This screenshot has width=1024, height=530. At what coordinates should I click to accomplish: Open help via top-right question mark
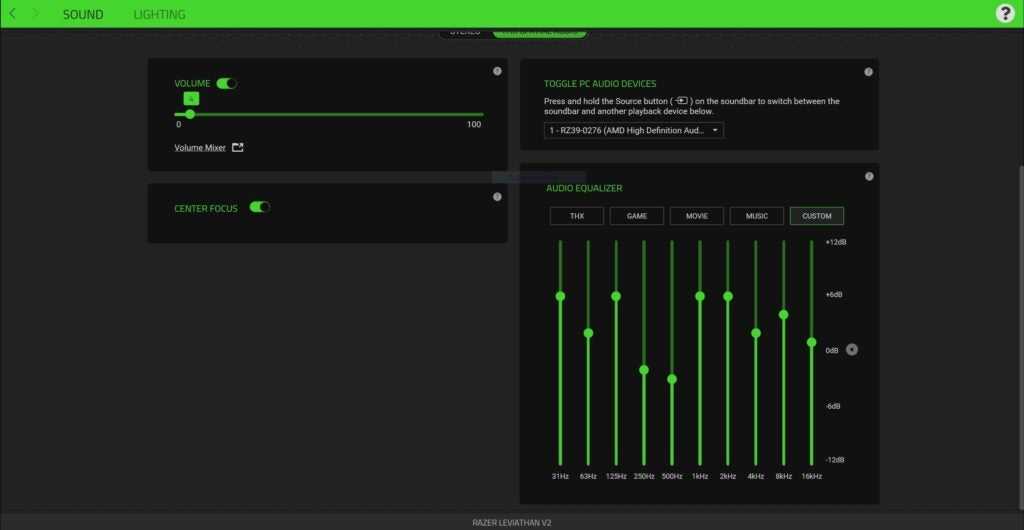[x=1005, y=13]
